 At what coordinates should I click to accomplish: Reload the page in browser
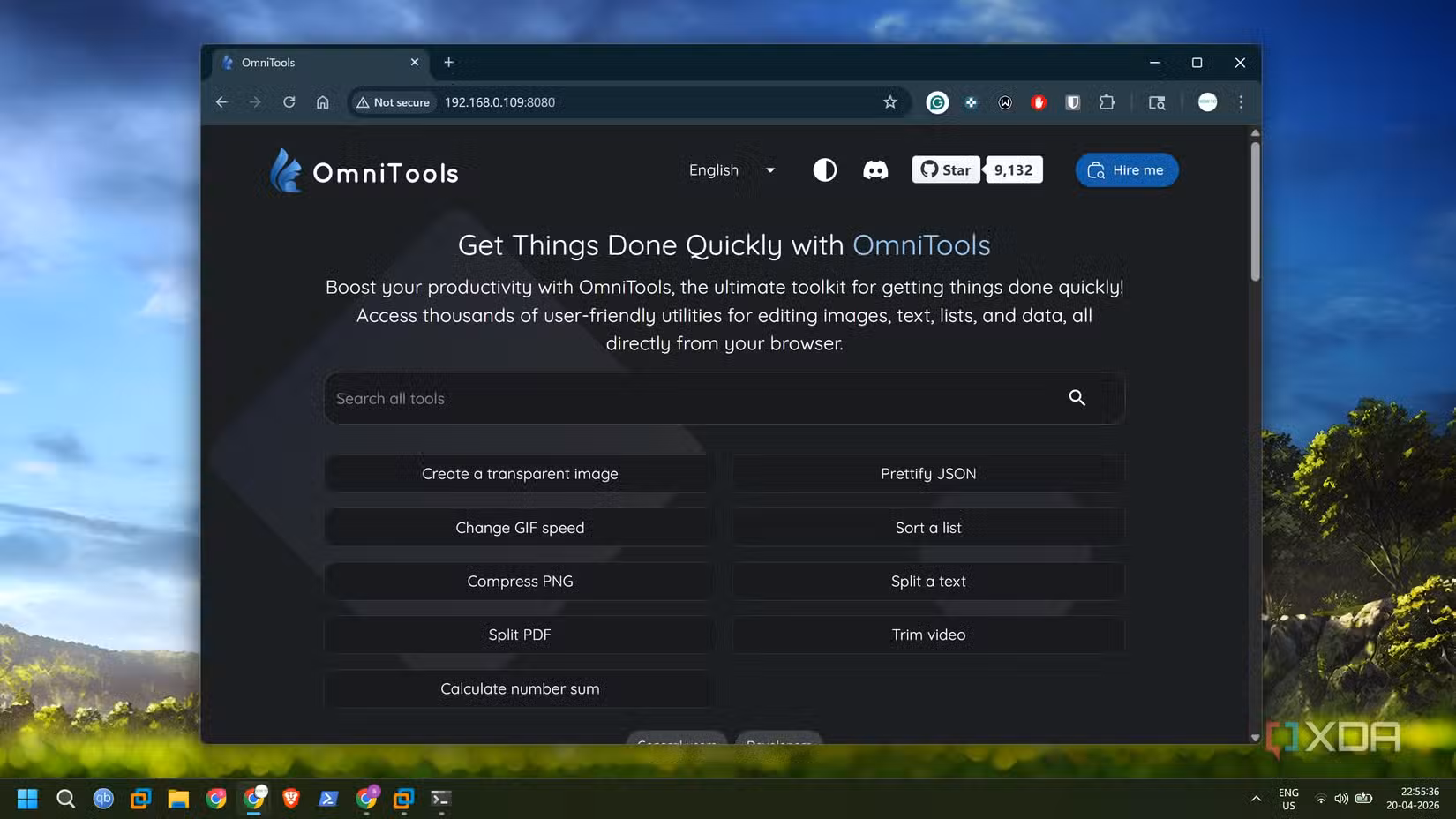(289, 102)
